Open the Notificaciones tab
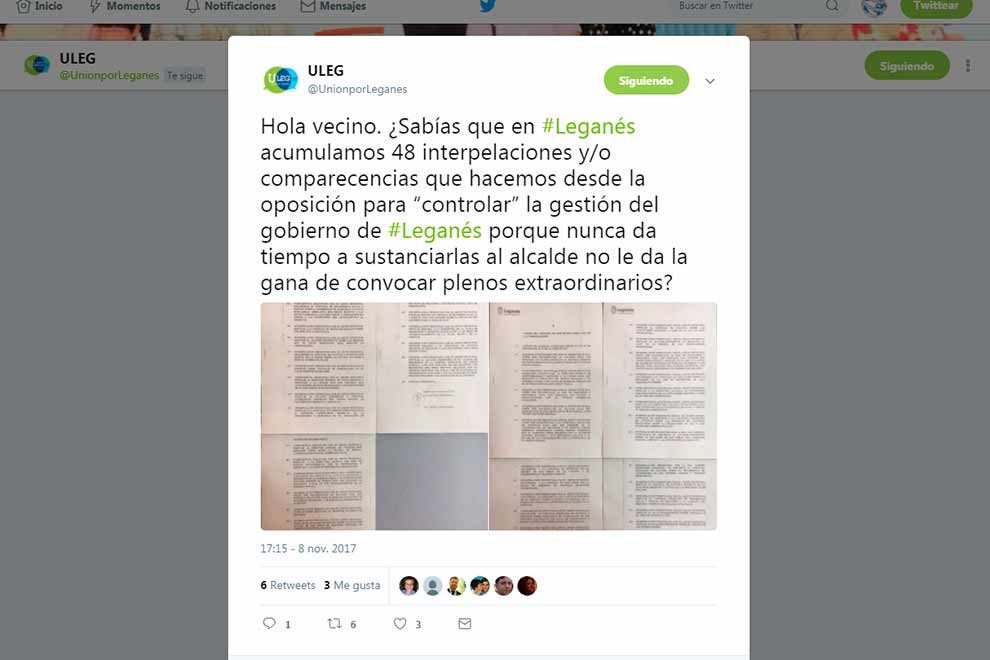Image resolution: width=990 pixels, height=660 pixels. [231, 6]
